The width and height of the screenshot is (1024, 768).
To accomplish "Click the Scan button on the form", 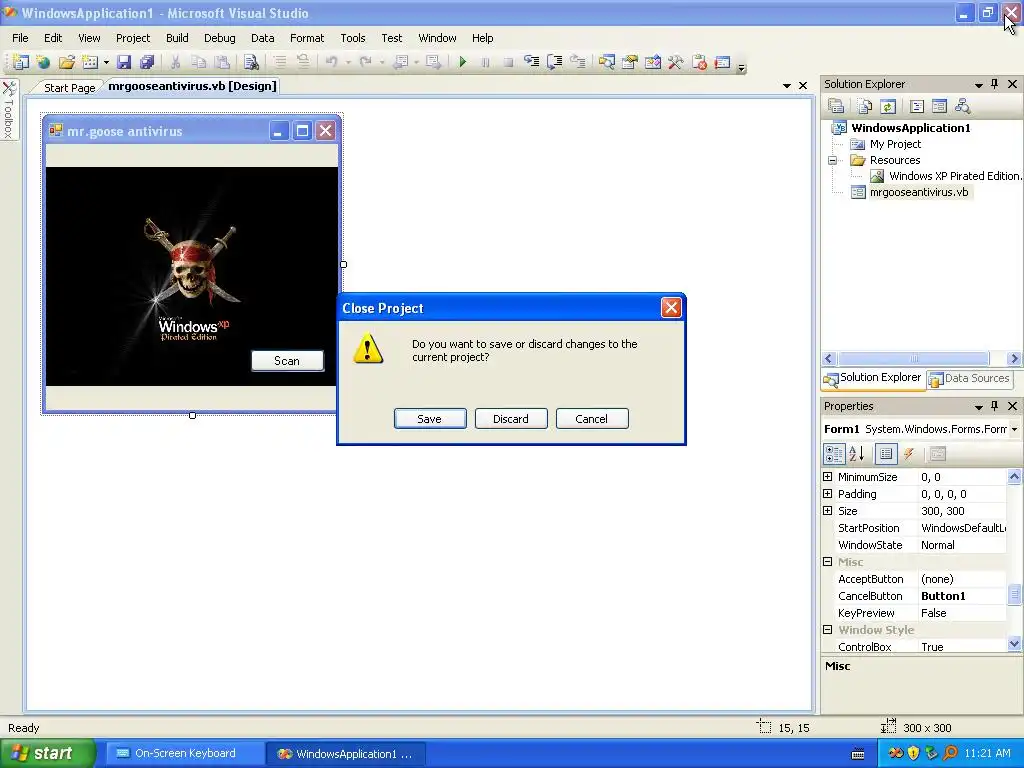I will pyautogui.click(x=287, y=360).
